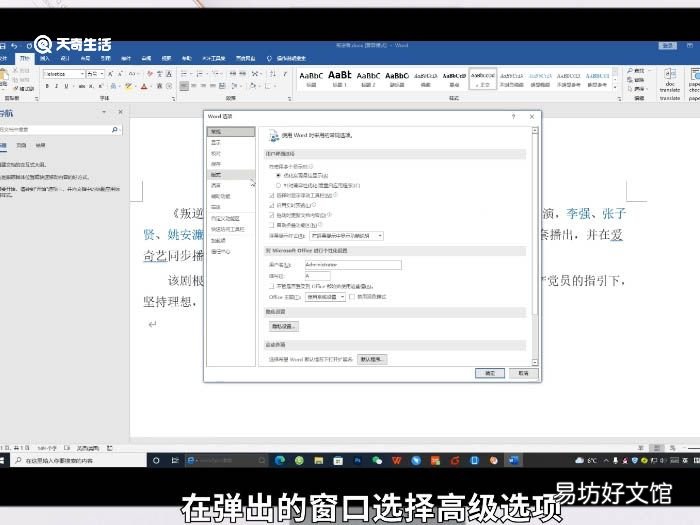The width and height of the screenshot is (700, 525).
Task: Click the Default Programs button
Action: point(372,359)
